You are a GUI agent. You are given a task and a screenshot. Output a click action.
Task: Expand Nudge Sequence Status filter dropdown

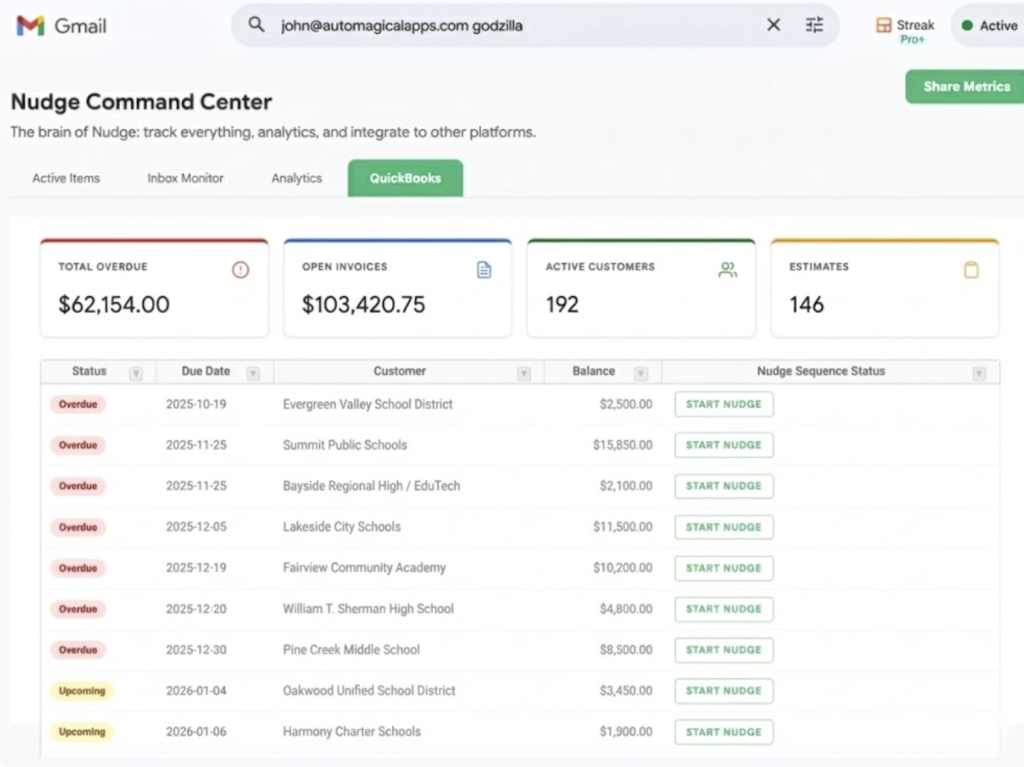click(x=979, y=373)
